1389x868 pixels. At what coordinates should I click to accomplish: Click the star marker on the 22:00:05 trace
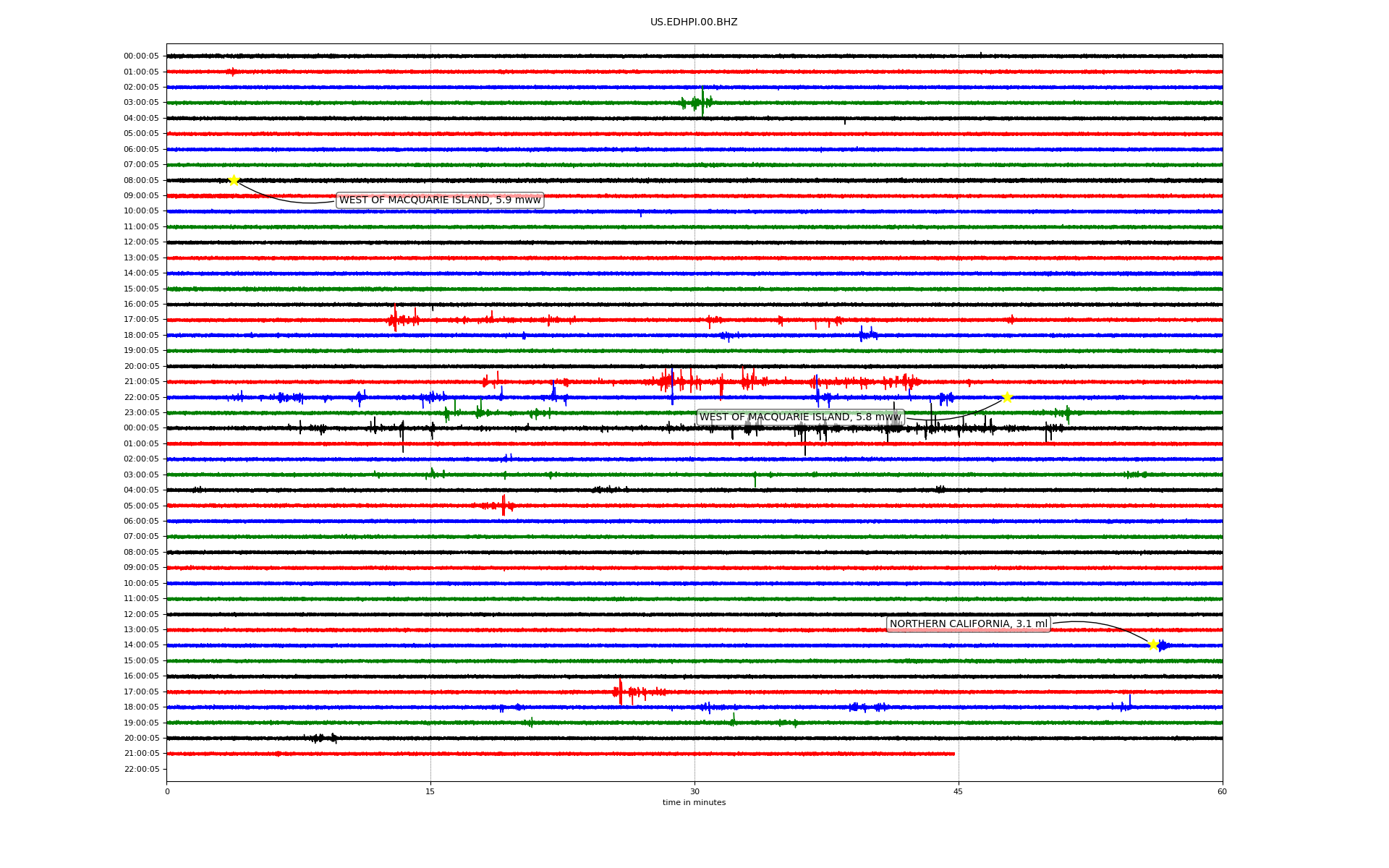tap(1007, 397)
